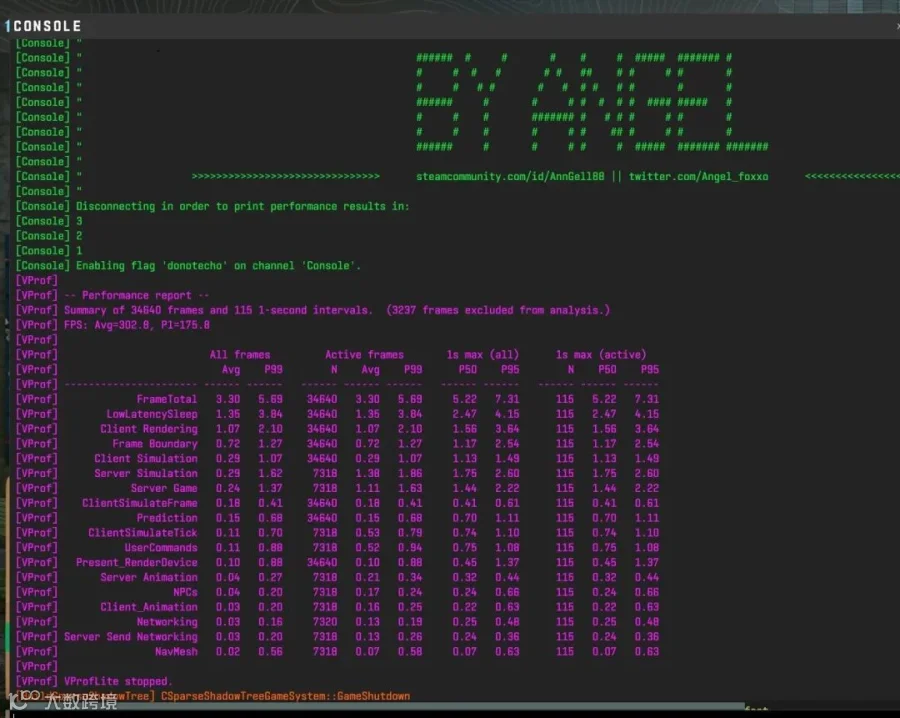Click the Server Game row label
900x718 pixels.
(164, 488)
